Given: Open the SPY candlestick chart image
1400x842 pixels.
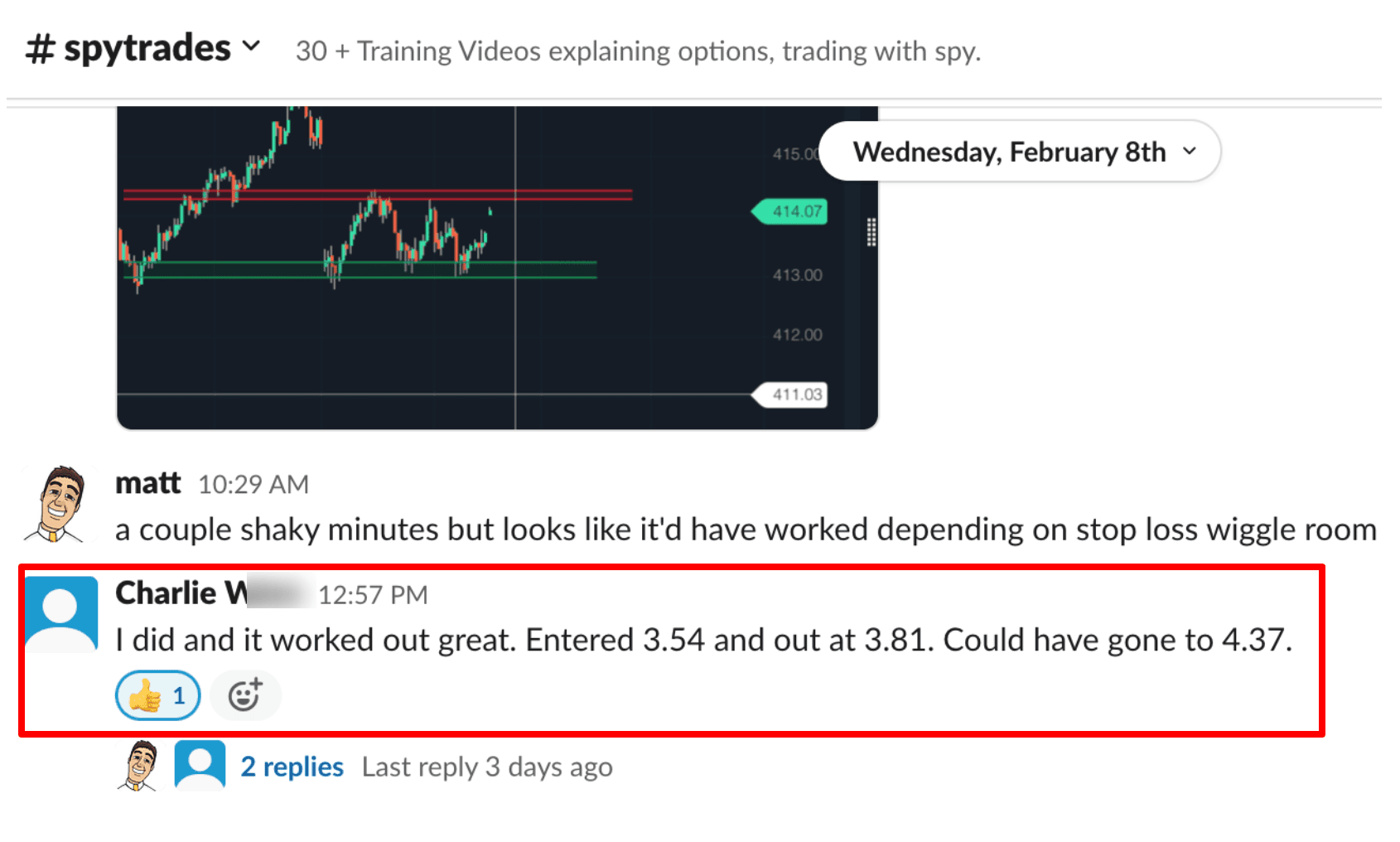Looking at the screenshot, I should click(497, 268).
